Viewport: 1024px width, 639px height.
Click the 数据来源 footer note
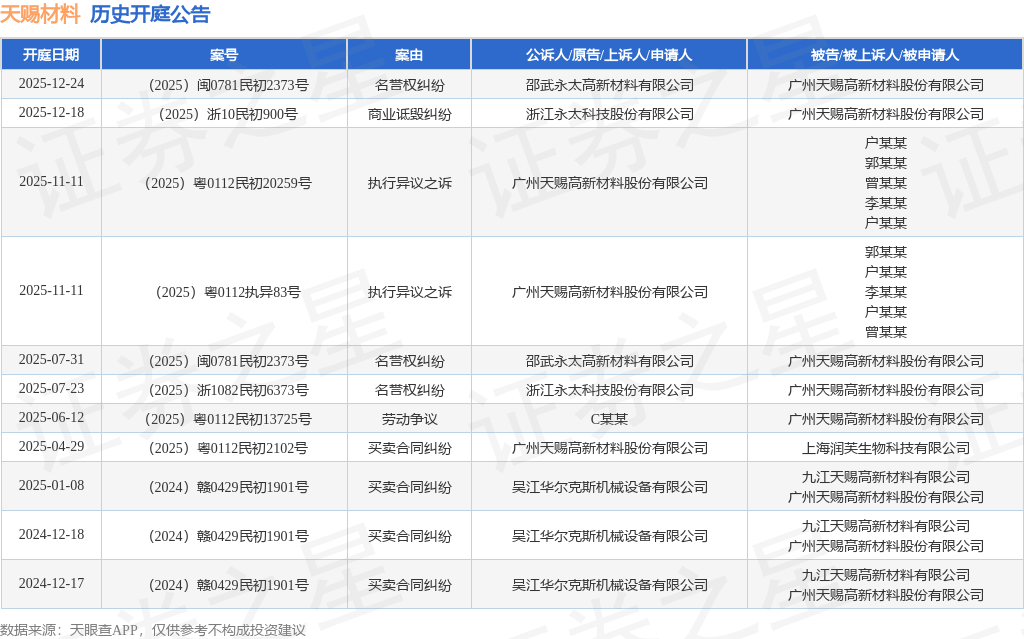153,630
